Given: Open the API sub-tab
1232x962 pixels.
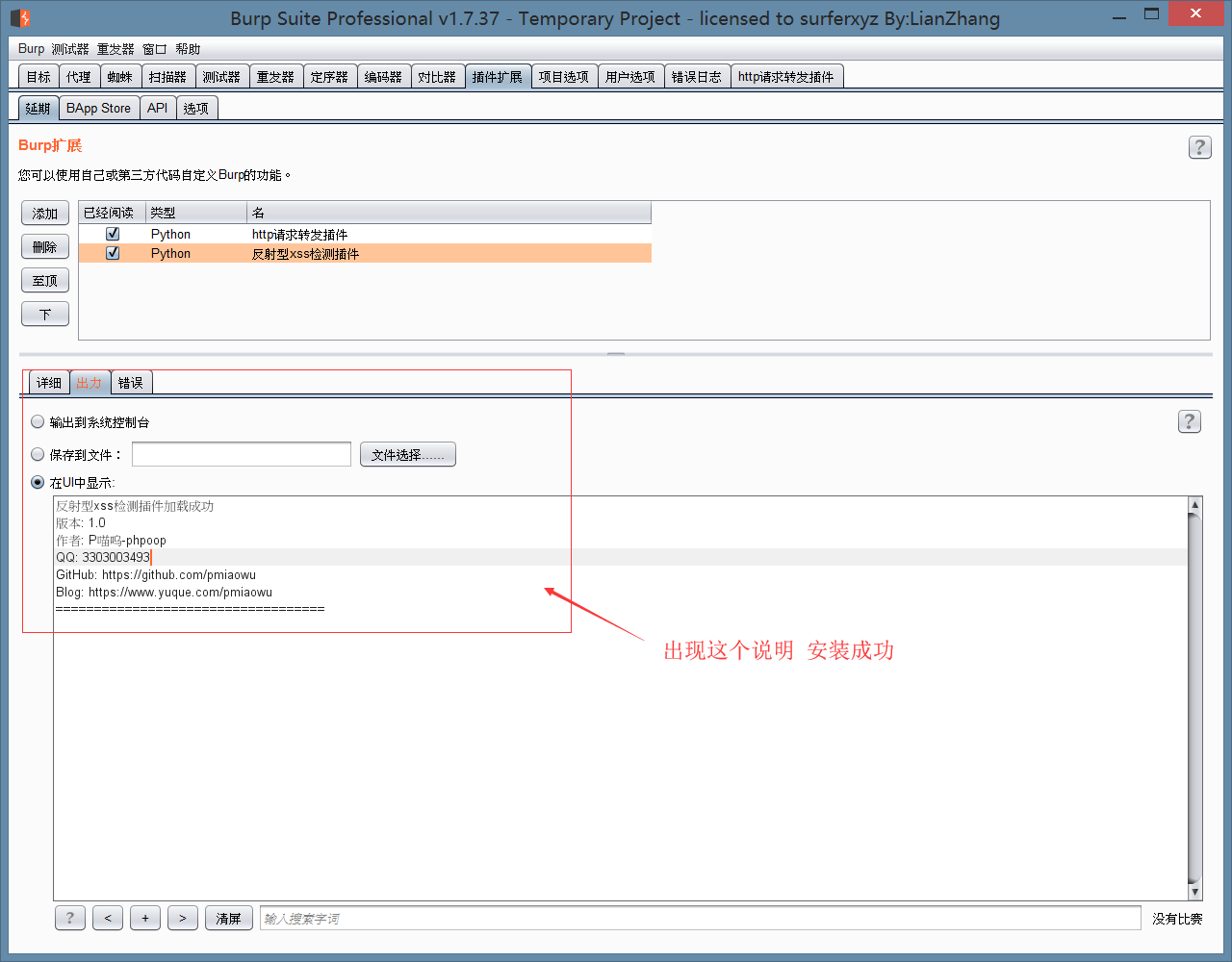Looking at the screenshot, I should 158,108.
